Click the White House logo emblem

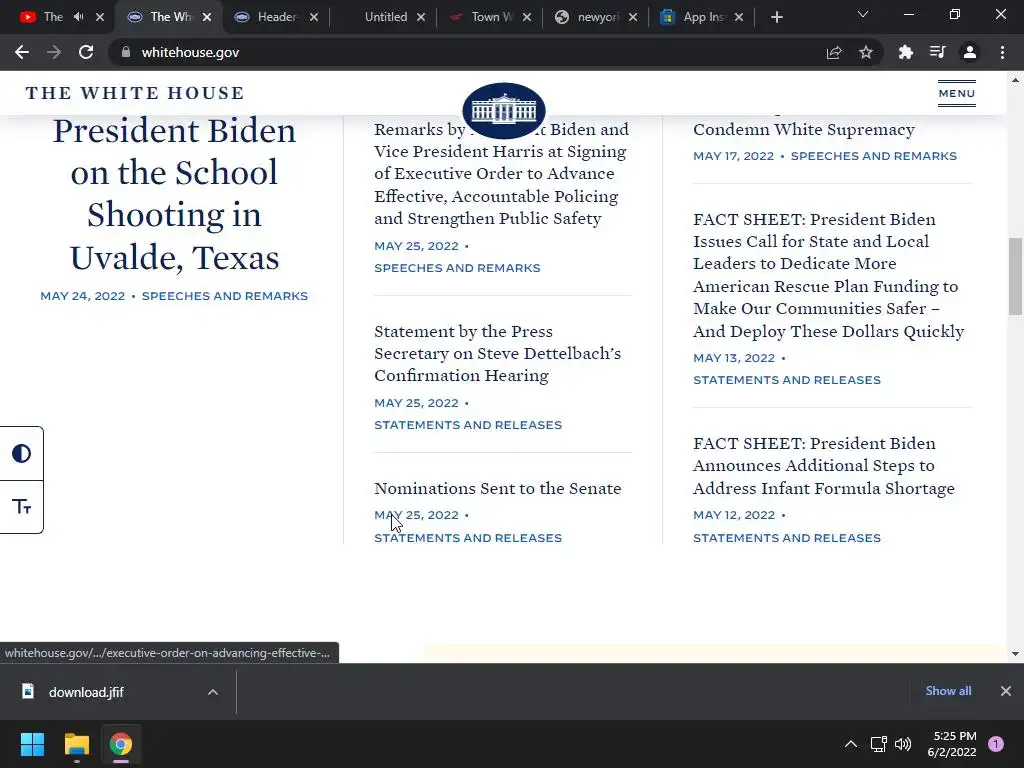[x=504, y=110]
